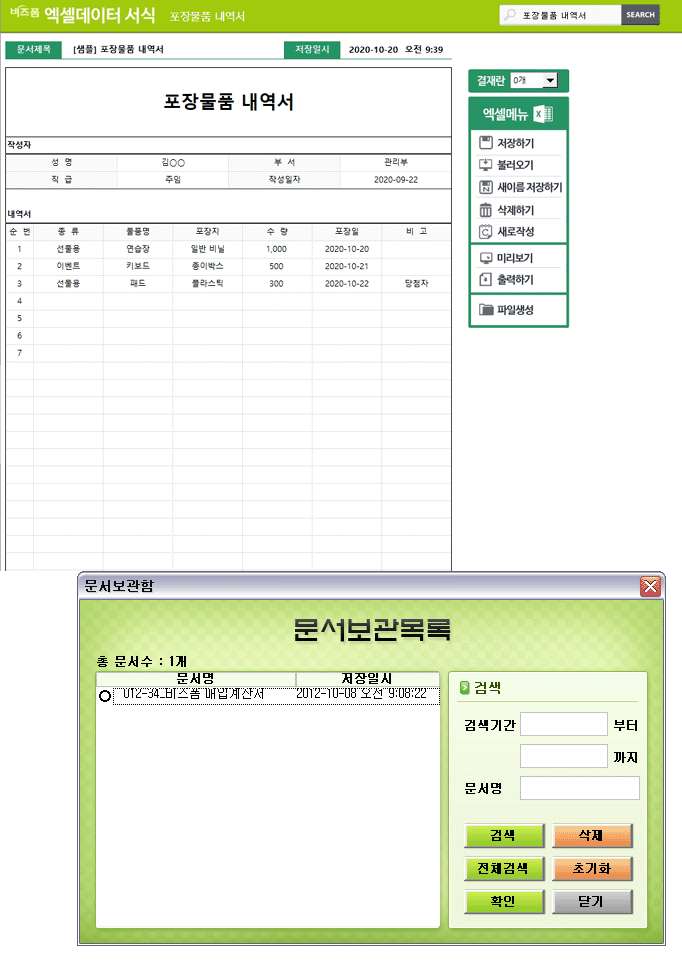Choose 새로작성 in the Excel menu

[x=515, y=231]
